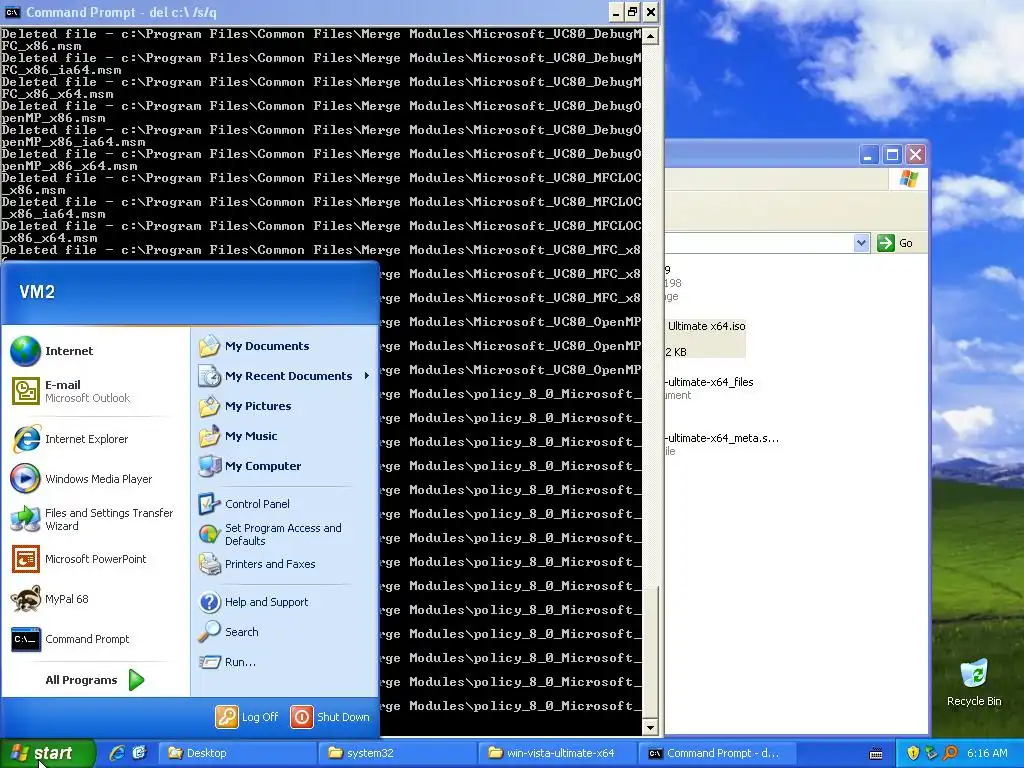This screenshot has width=1024, height=768.
Task: Open Command Prompt from Start menu
Action: click(x=70, y=639)
